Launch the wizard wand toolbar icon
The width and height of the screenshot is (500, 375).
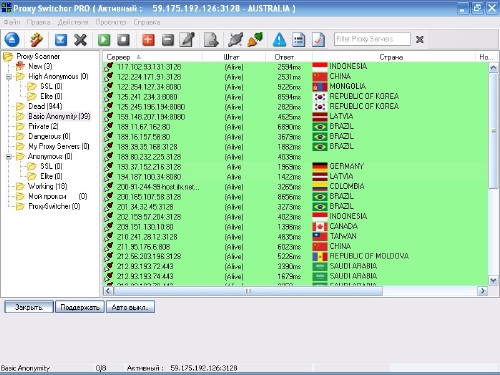tap(36, 40)
